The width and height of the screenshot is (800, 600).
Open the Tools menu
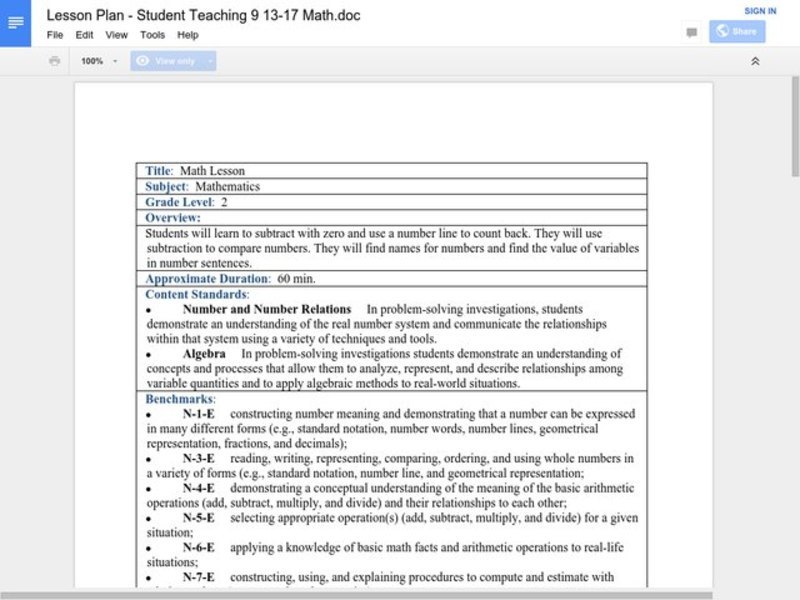coord(152,35)
